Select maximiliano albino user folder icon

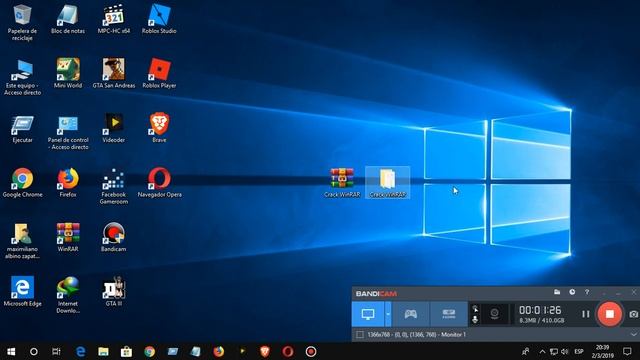click(22, 241)
